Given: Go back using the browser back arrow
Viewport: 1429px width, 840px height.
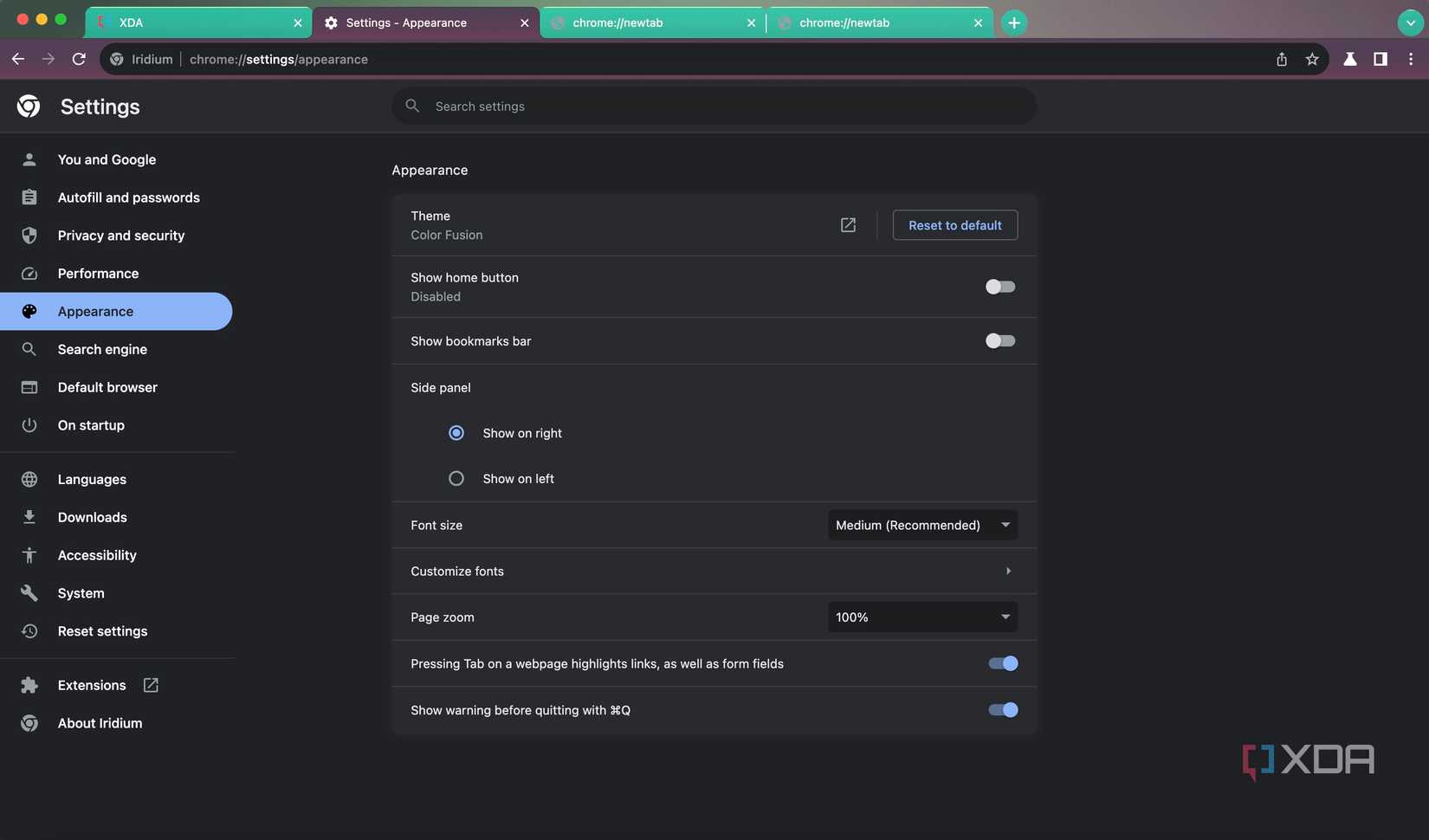Looking at the screenshot, I should coord(18,59).
